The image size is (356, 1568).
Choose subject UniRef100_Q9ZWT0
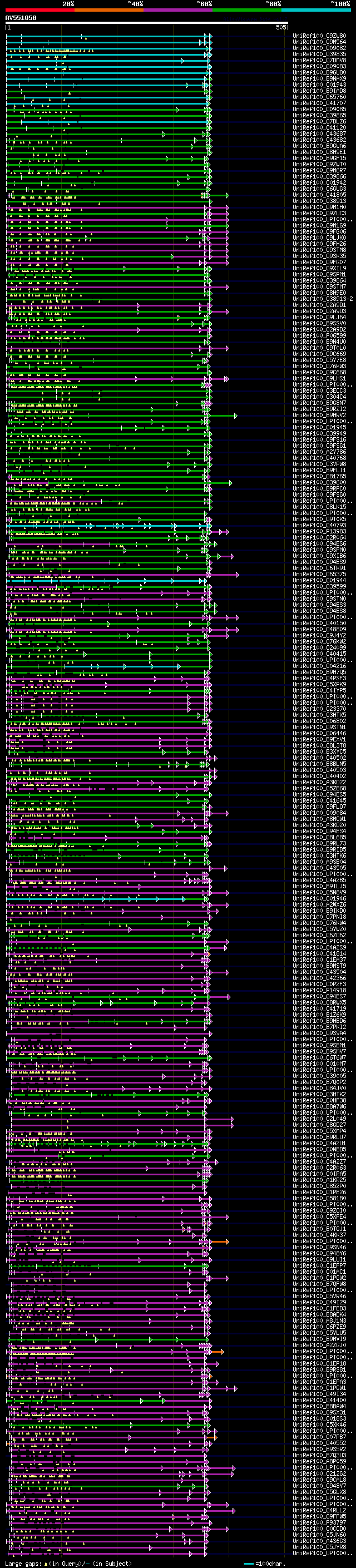[x=319, y=164]
